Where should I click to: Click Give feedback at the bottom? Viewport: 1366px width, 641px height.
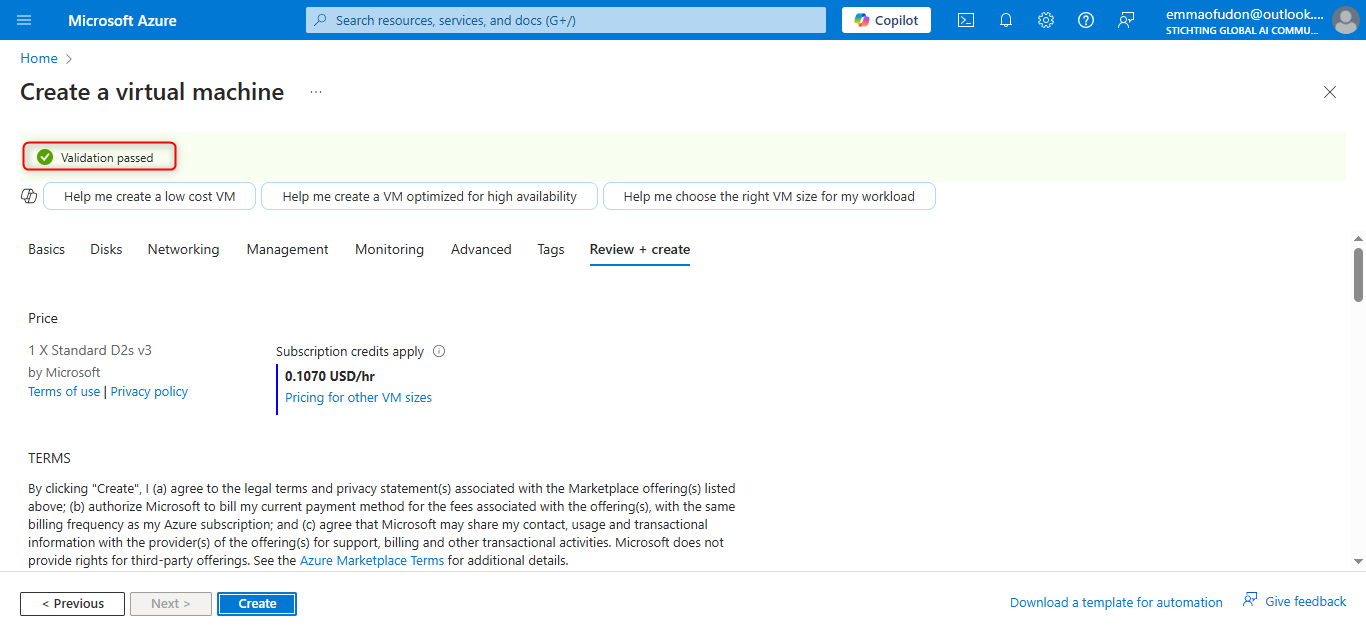pos(1294,602)
